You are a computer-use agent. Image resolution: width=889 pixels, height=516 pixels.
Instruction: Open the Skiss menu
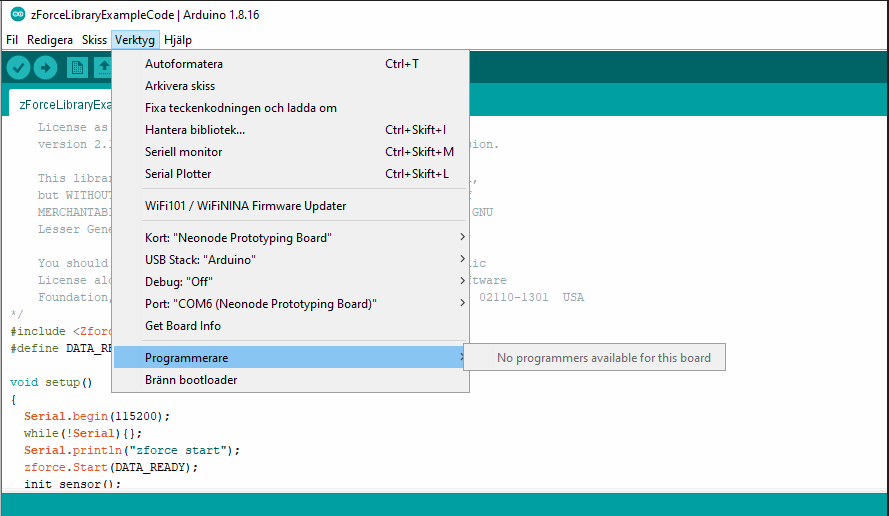coord(94,40)
